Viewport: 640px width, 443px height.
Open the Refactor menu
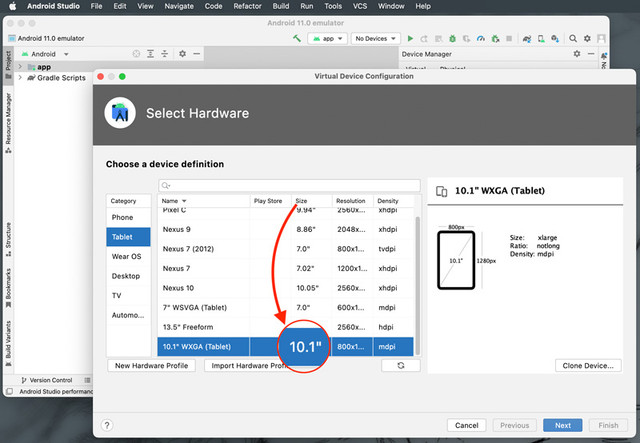coord(247,6)
